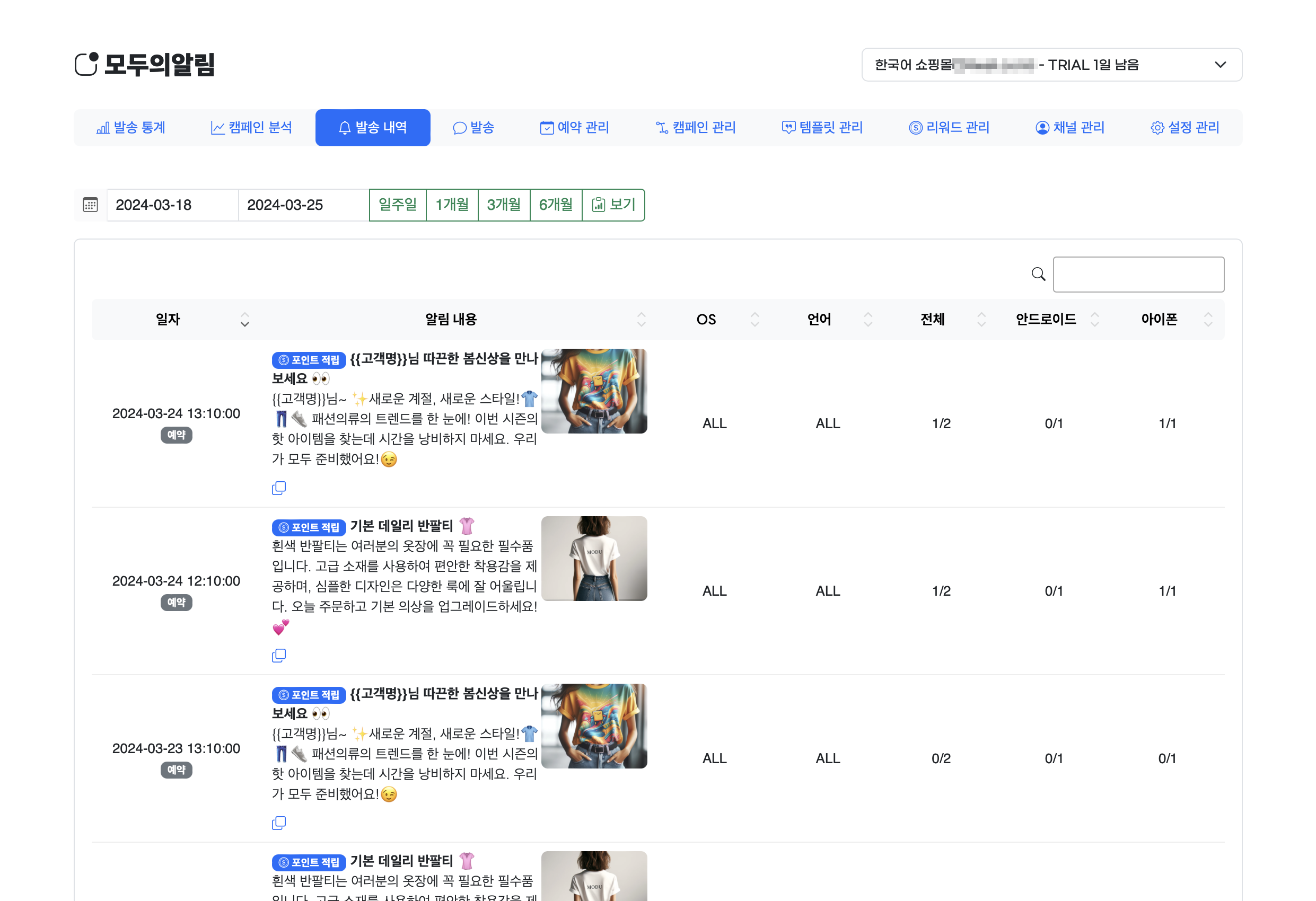Image resolution: width=1316 pixels, height=901 pixels.
Task: Open the 템플릿 관리 tab
Action: [822, 128]
